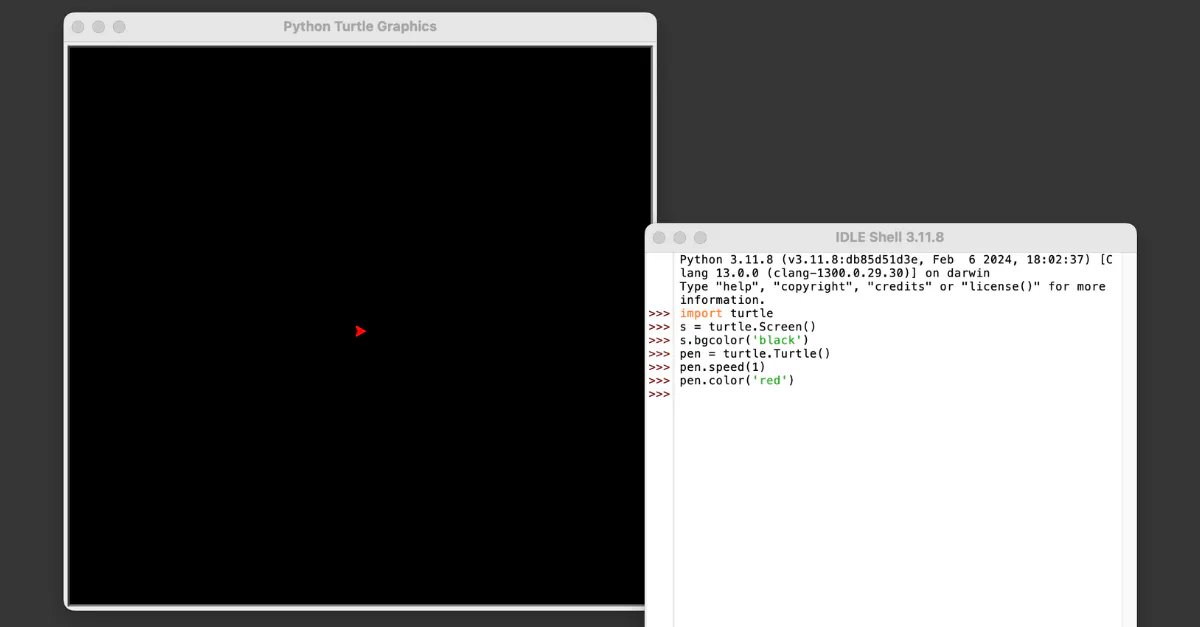This screenshot has width=1200, height=627.
Task: Click the pen.speed(1) statement
Action: click(x=722, y=367)
